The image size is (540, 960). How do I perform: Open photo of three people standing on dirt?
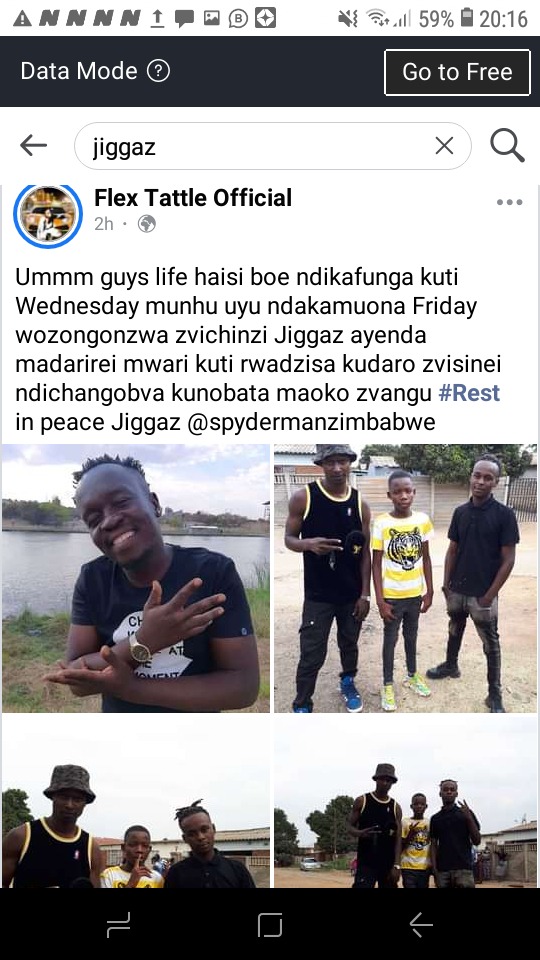click(405, 578)
